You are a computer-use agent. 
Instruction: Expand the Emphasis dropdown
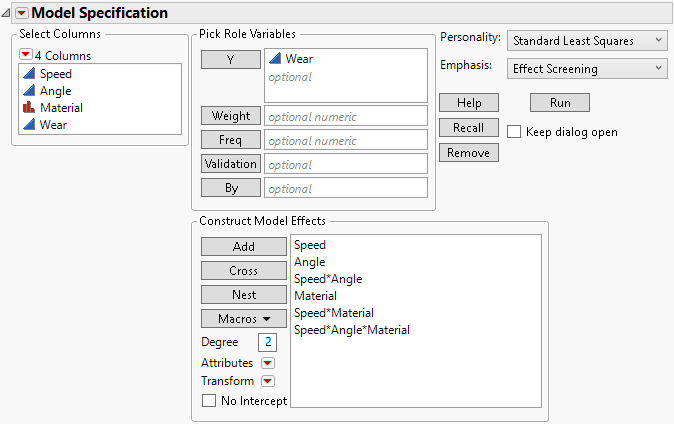(x=587, y=69)
